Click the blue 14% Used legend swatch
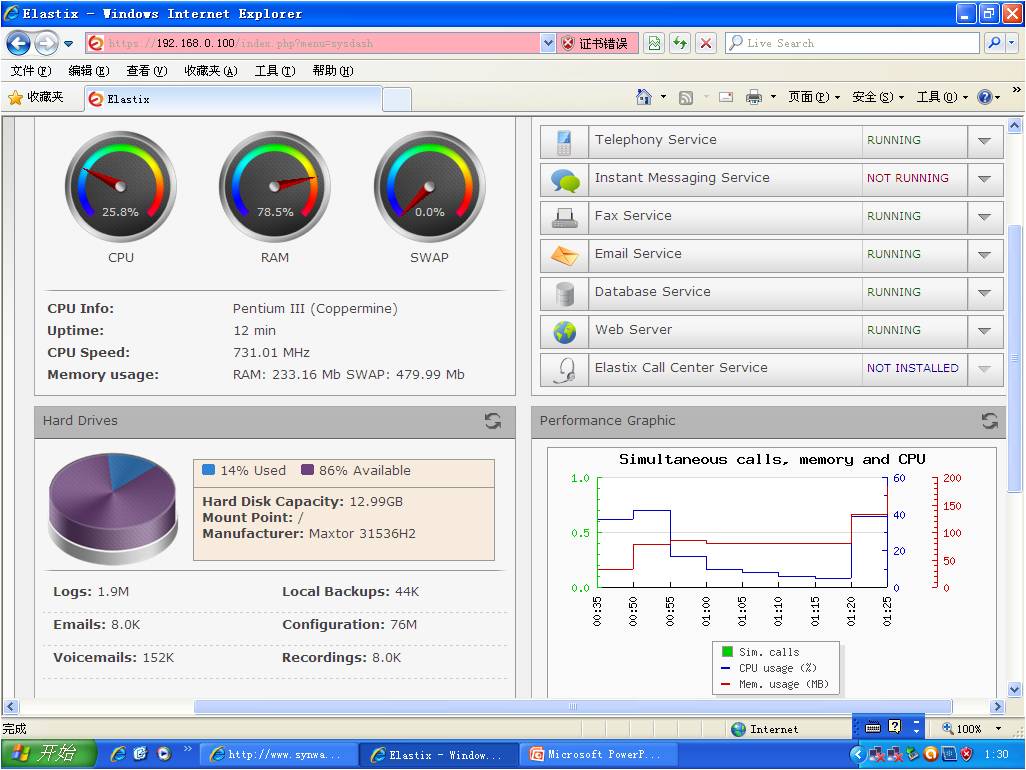The width and height of the screenshot is (1026, 770). point(209,470)
